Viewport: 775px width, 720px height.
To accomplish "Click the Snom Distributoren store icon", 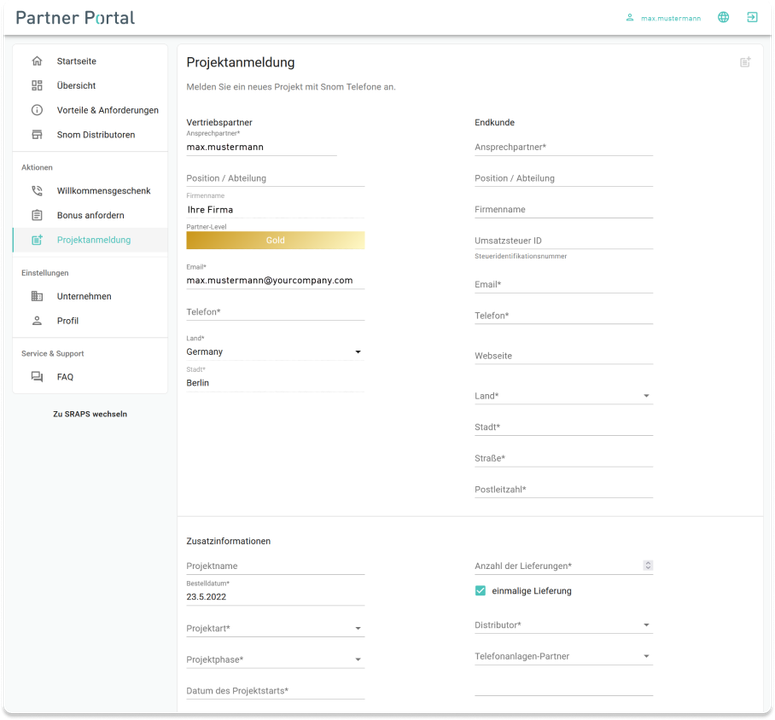I will click(37, 135).
